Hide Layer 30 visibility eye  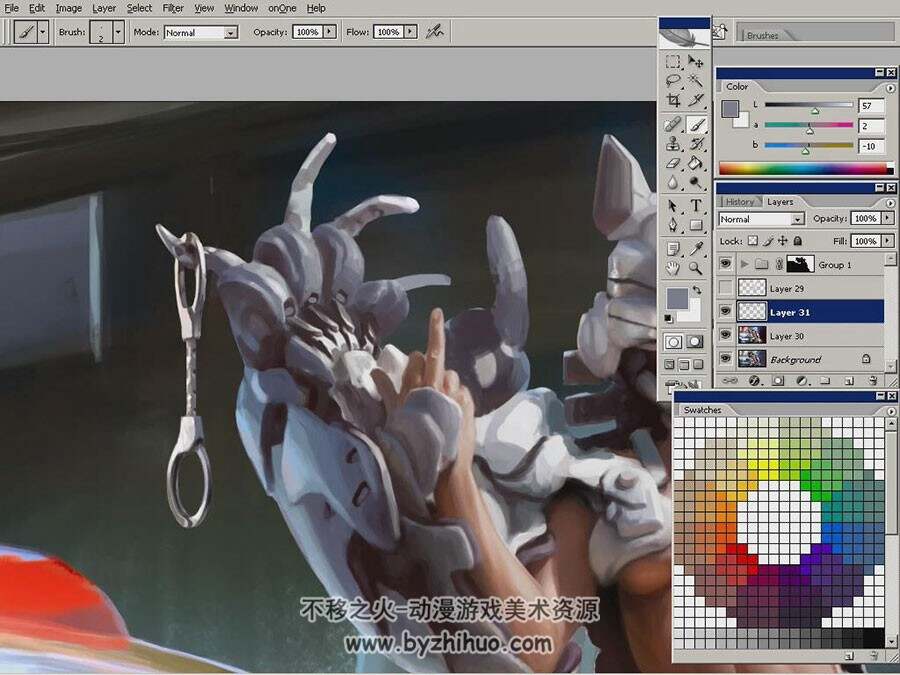tap(726, 335)
